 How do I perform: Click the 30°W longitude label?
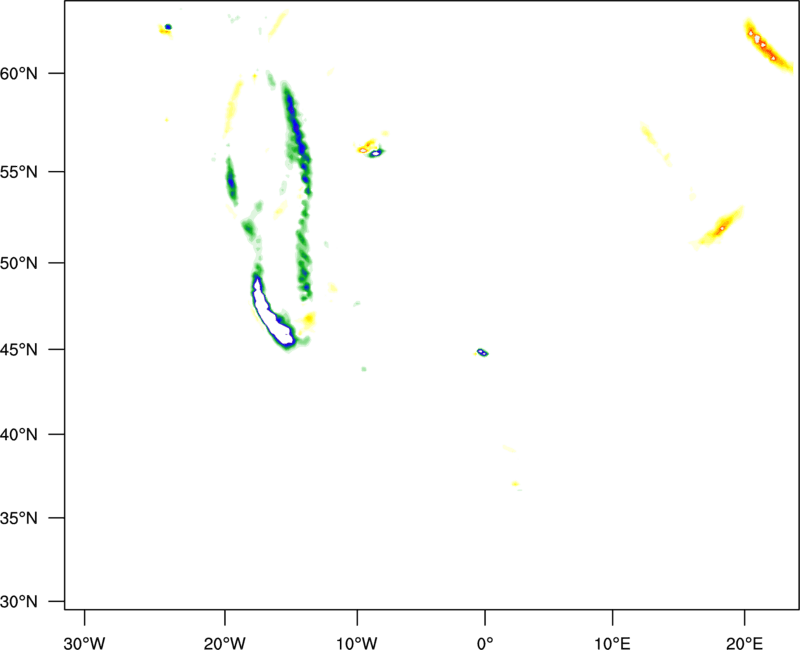pyautogui.click(x=85, y=643)
